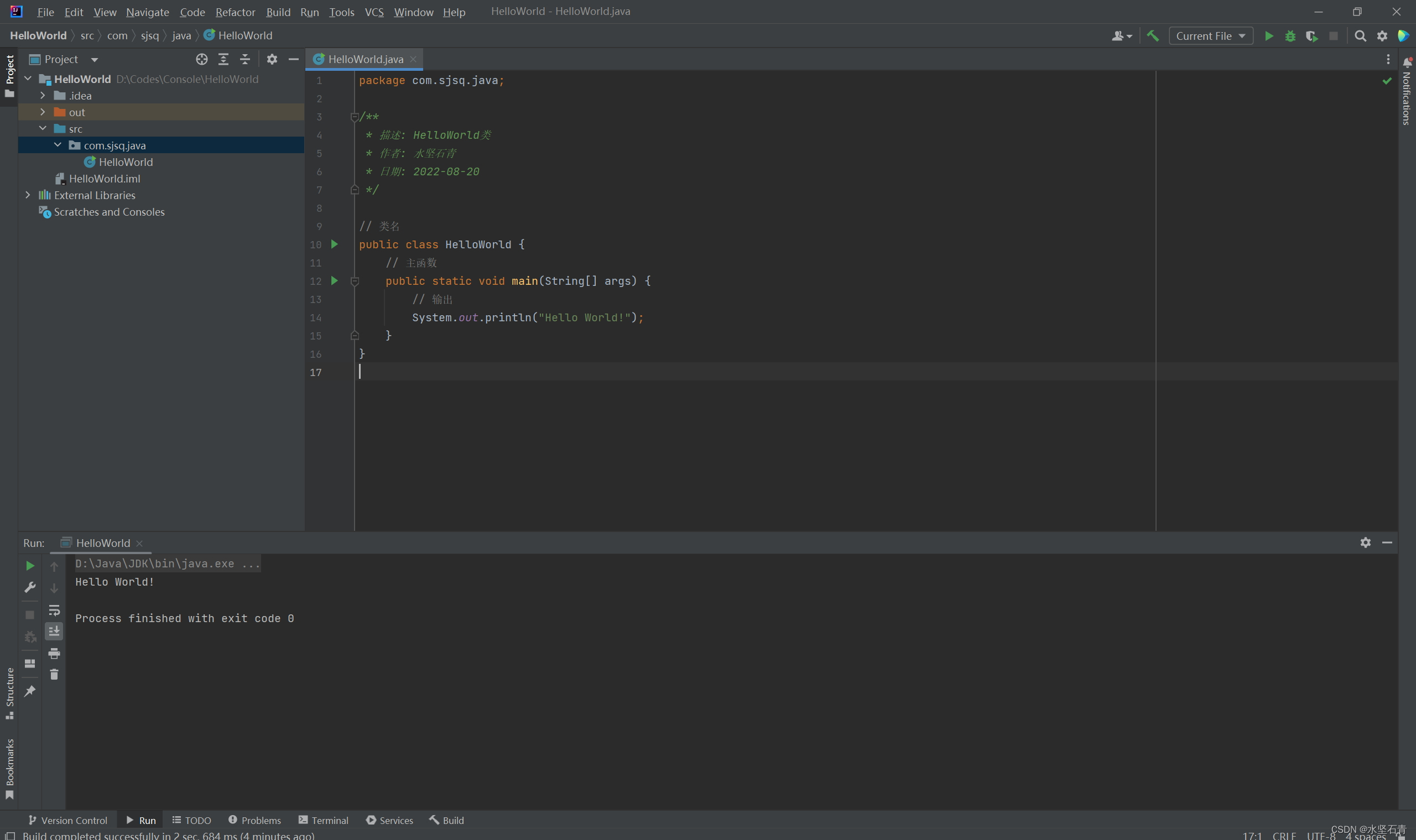This screenshot has width=1416, height=840.
Task: Run with Coverage from the top toolbar
Action: [x=1311, y=35]
